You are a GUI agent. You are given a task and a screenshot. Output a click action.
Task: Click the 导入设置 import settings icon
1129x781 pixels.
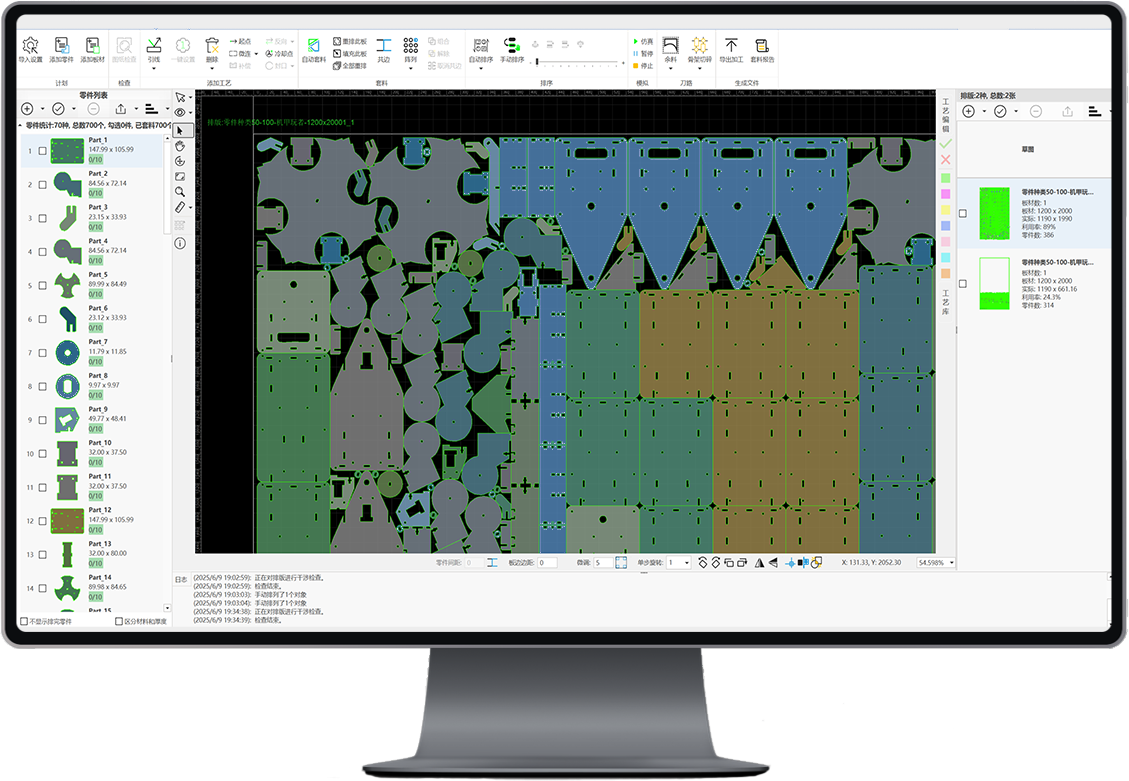coord(30,47)
